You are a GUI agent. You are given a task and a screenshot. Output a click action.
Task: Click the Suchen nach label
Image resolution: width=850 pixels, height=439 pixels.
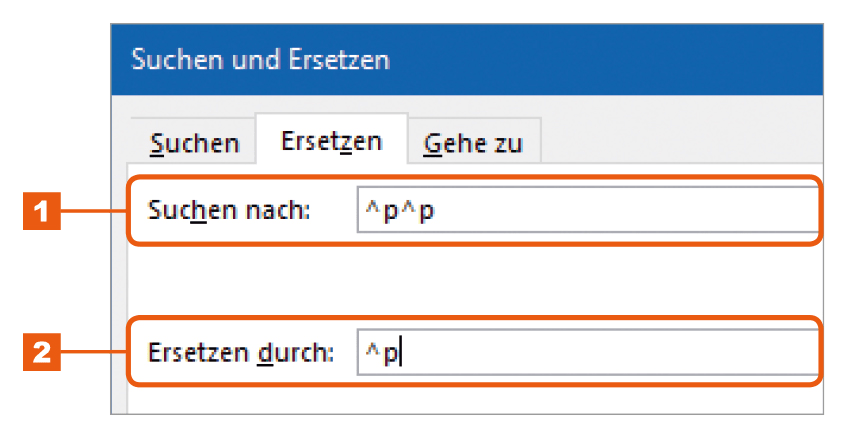pos(229,210)
